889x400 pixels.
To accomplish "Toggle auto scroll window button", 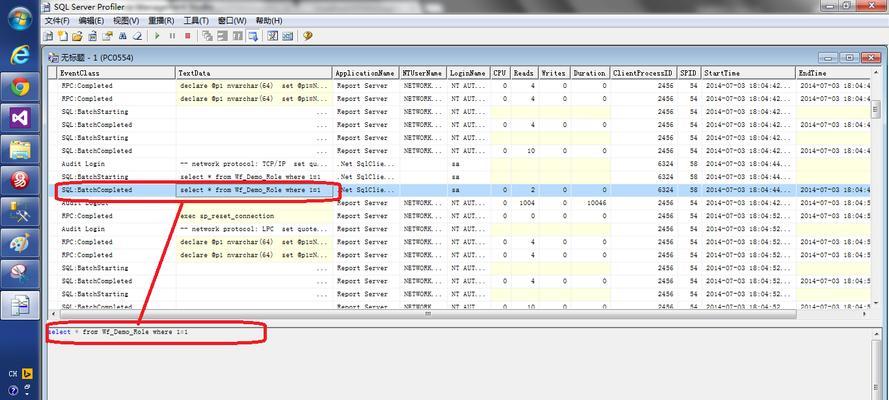I will [253, 36].
